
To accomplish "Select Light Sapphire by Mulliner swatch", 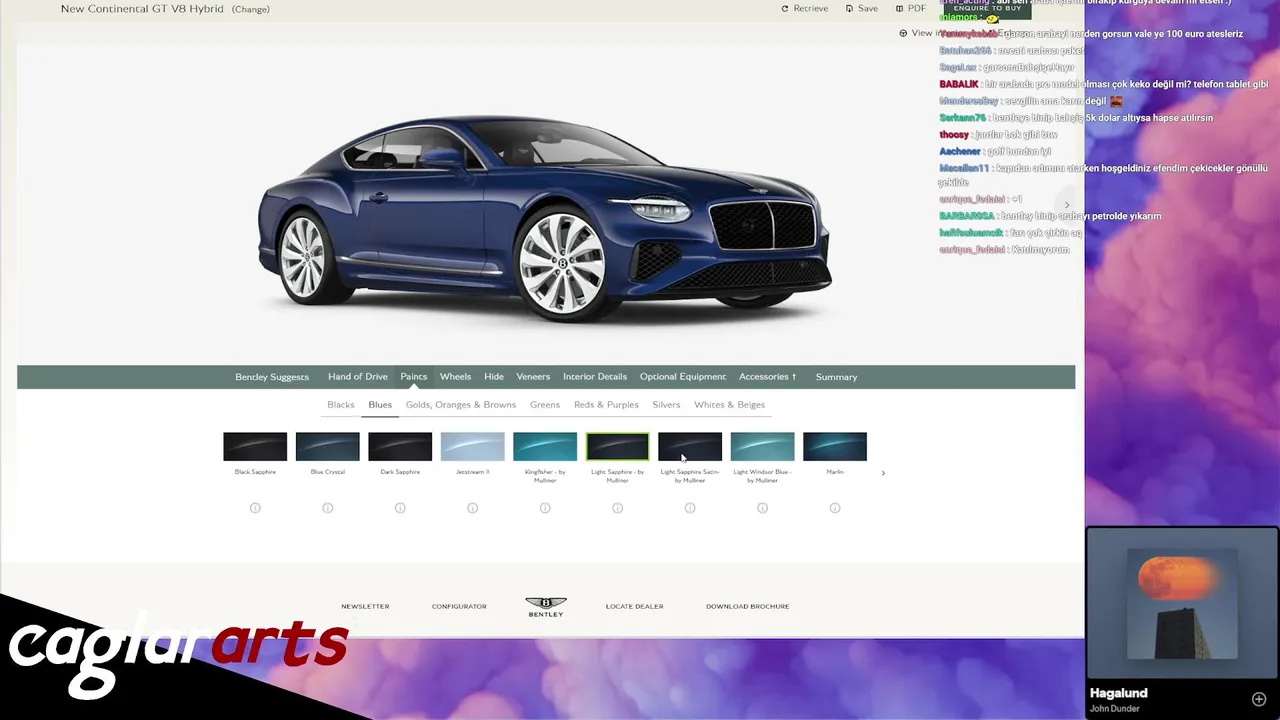I will [618, 447].
